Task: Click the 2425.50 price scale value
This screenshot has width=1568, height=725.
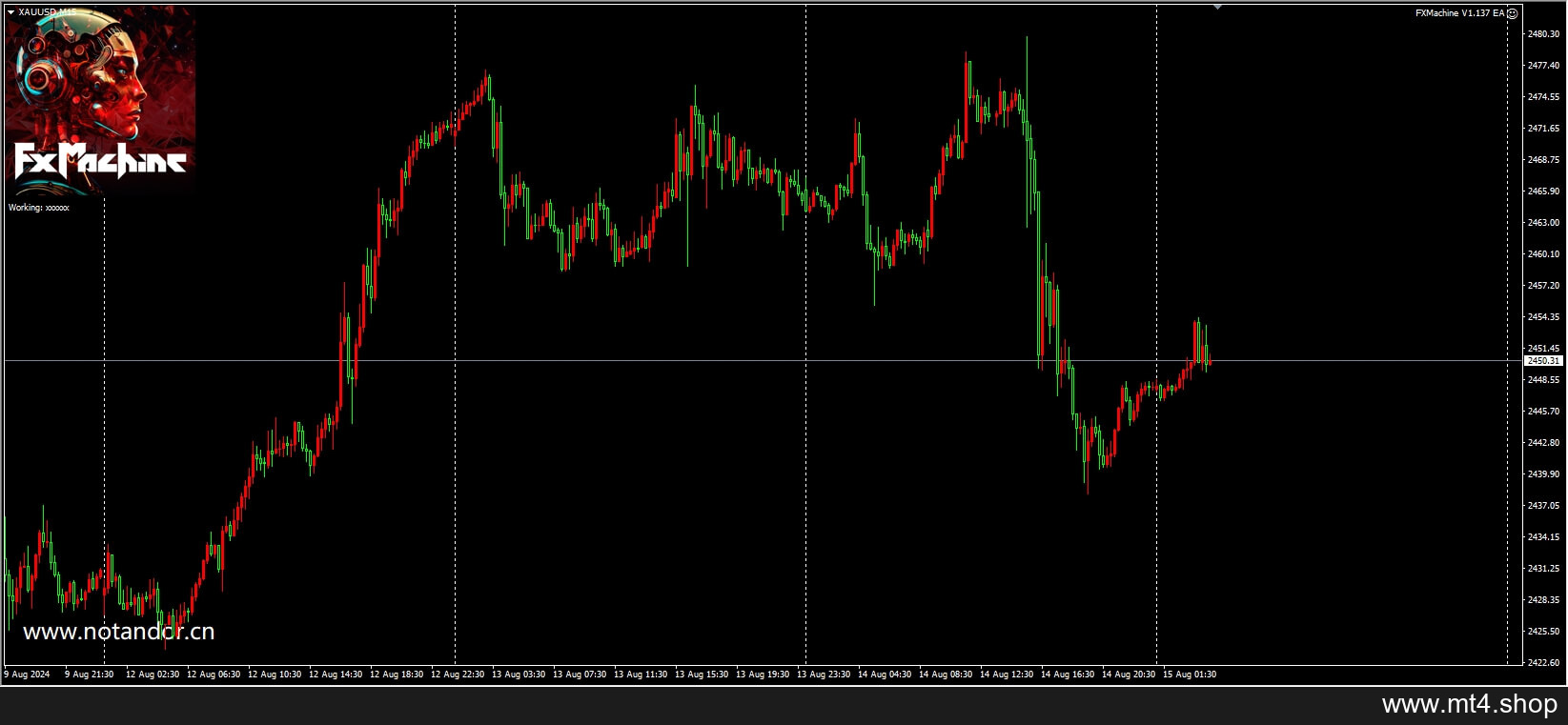Action: pos(1543,632)
